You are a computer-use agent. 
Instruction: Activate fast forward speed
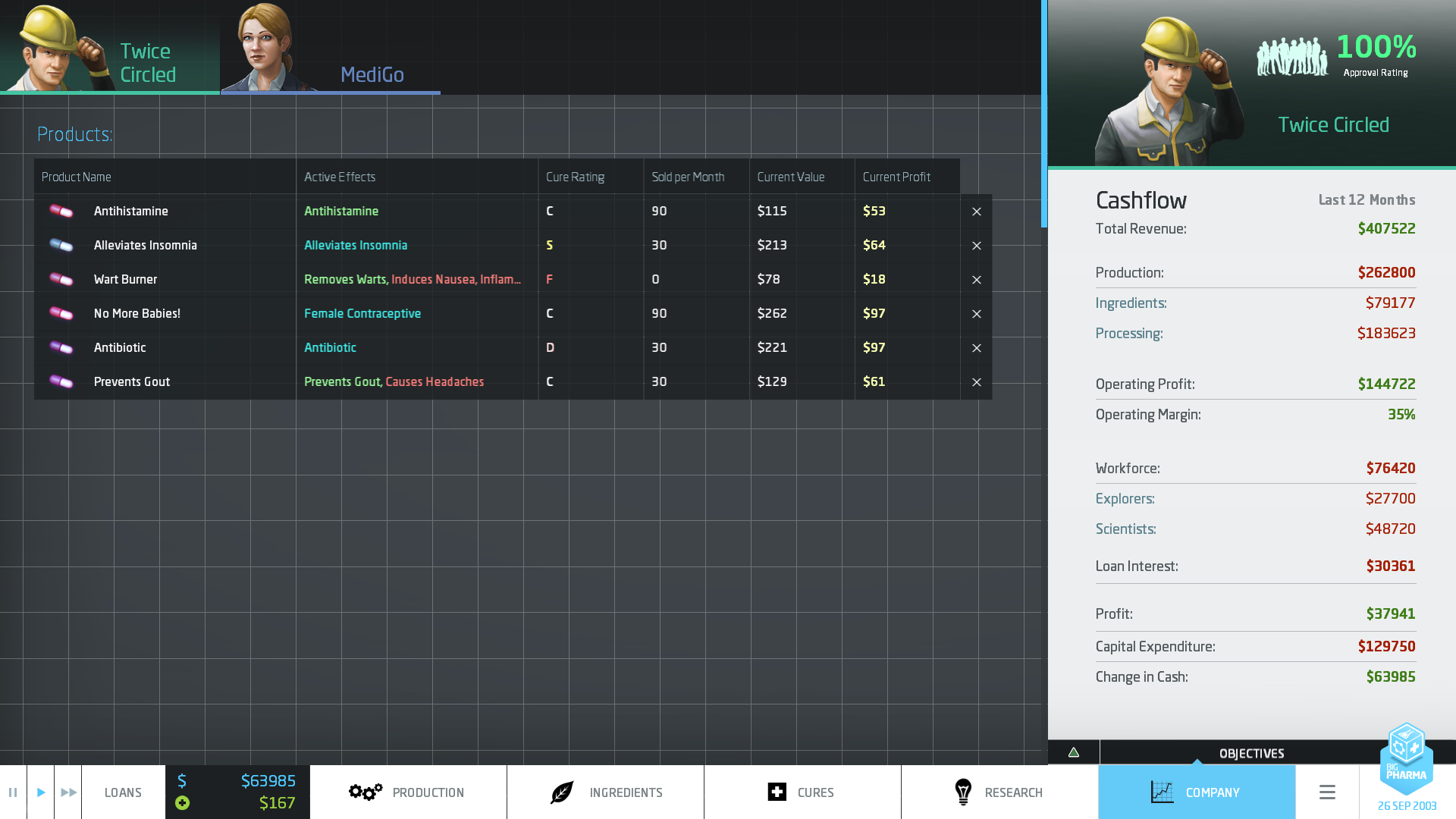point(68,792)
